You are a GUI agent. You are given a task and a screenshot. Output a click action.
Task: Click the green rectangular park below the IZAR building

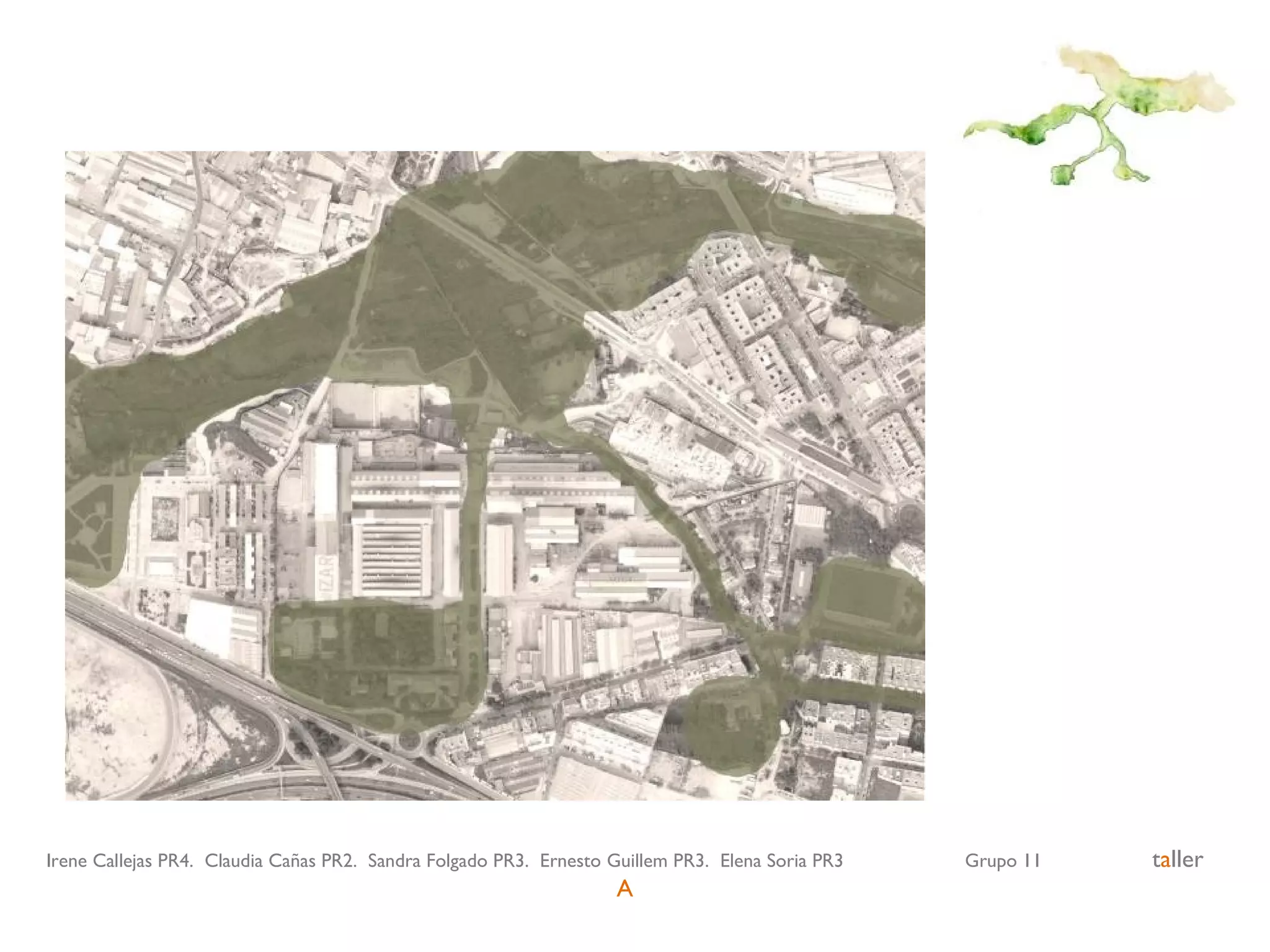click(372, 657)
